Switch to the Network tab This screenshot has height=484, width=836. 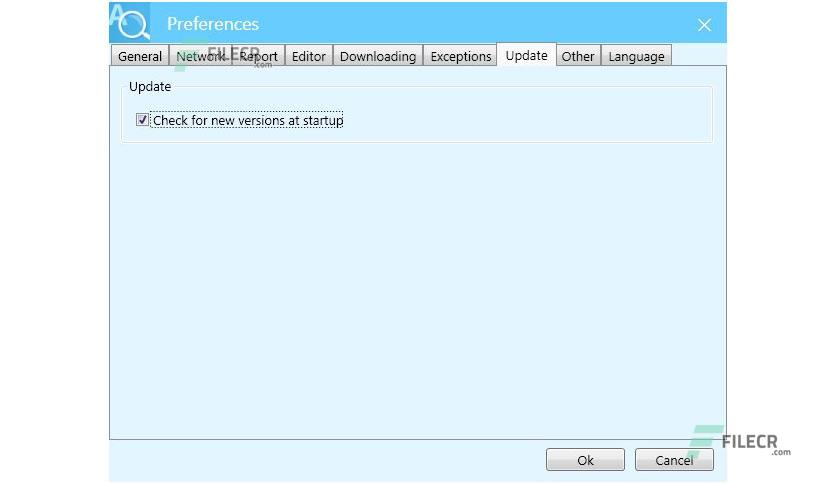pos(200,56)
